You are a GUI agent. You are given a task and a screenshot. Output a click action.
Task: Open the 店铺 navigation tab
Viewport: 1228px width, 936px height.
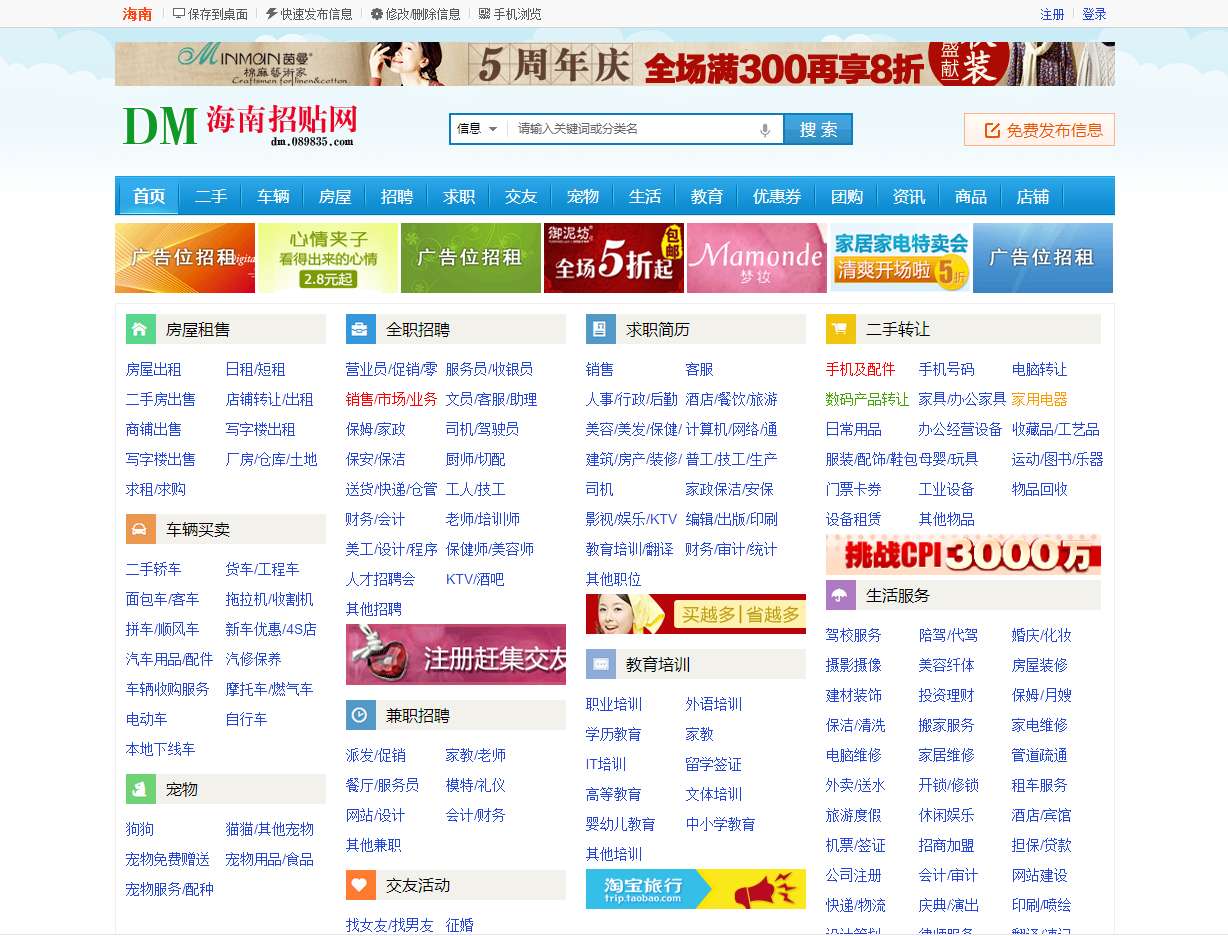tap(1033, 196)
